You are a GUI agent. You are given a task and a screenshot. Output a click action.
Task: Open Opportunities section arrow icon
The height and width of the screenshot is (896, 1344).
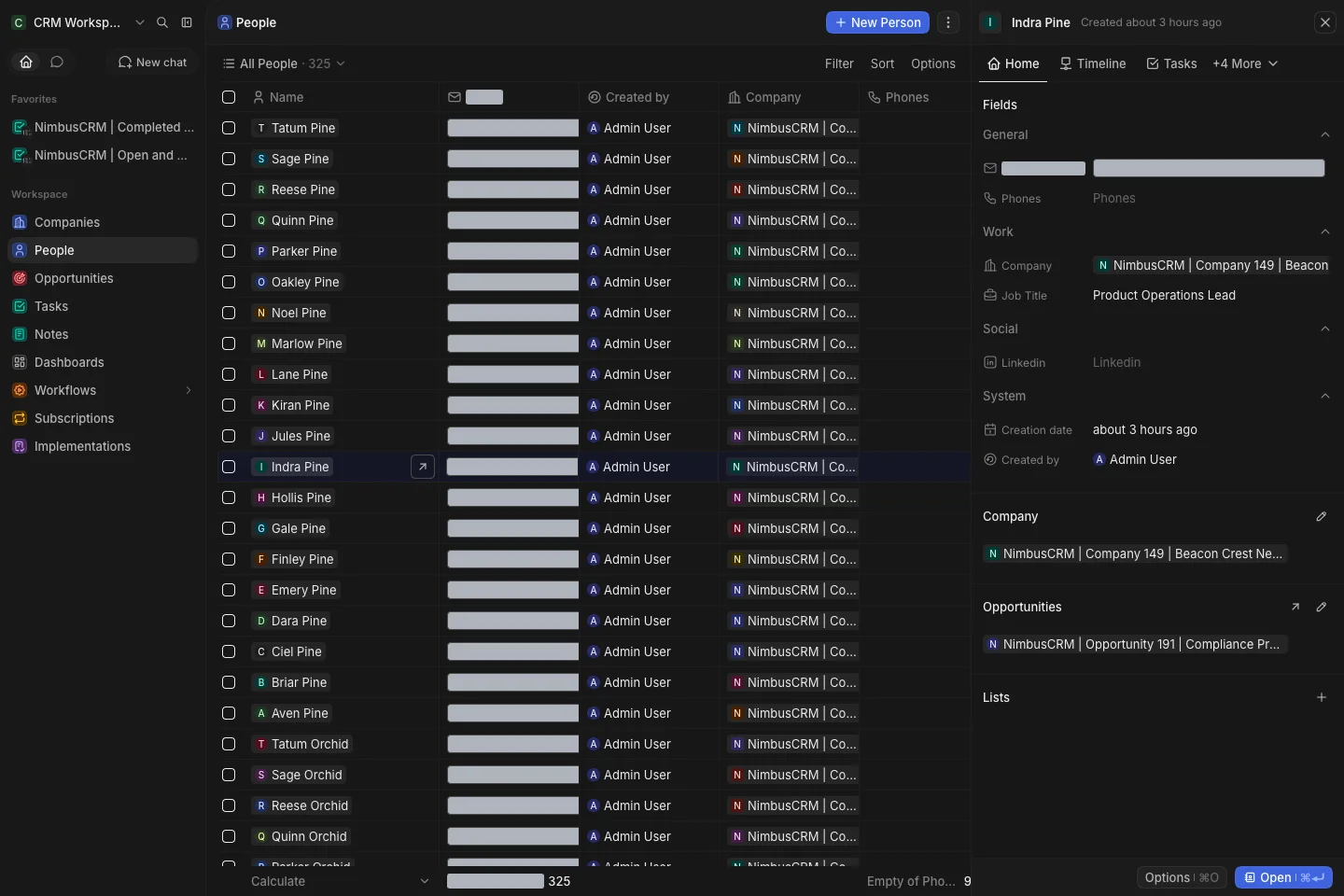pos(1295,607)
